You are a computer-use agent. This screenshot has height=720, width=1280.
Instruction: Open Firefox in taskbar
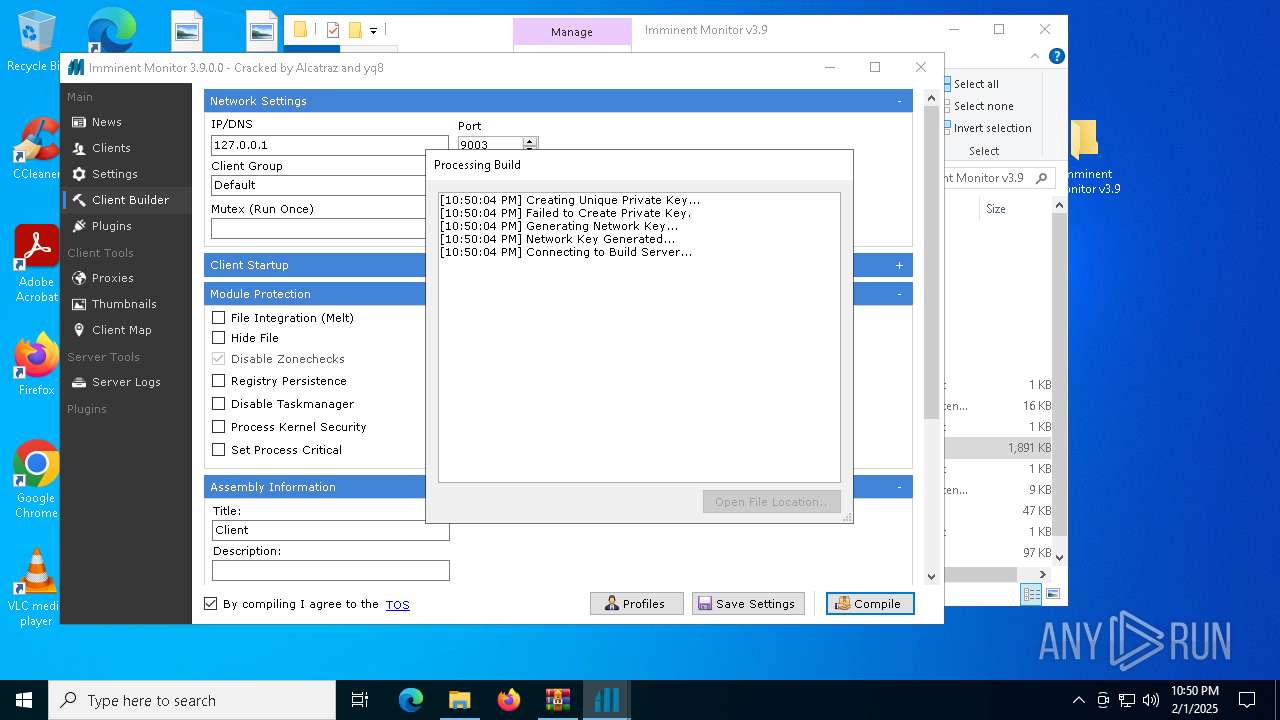tap(508, 700)
